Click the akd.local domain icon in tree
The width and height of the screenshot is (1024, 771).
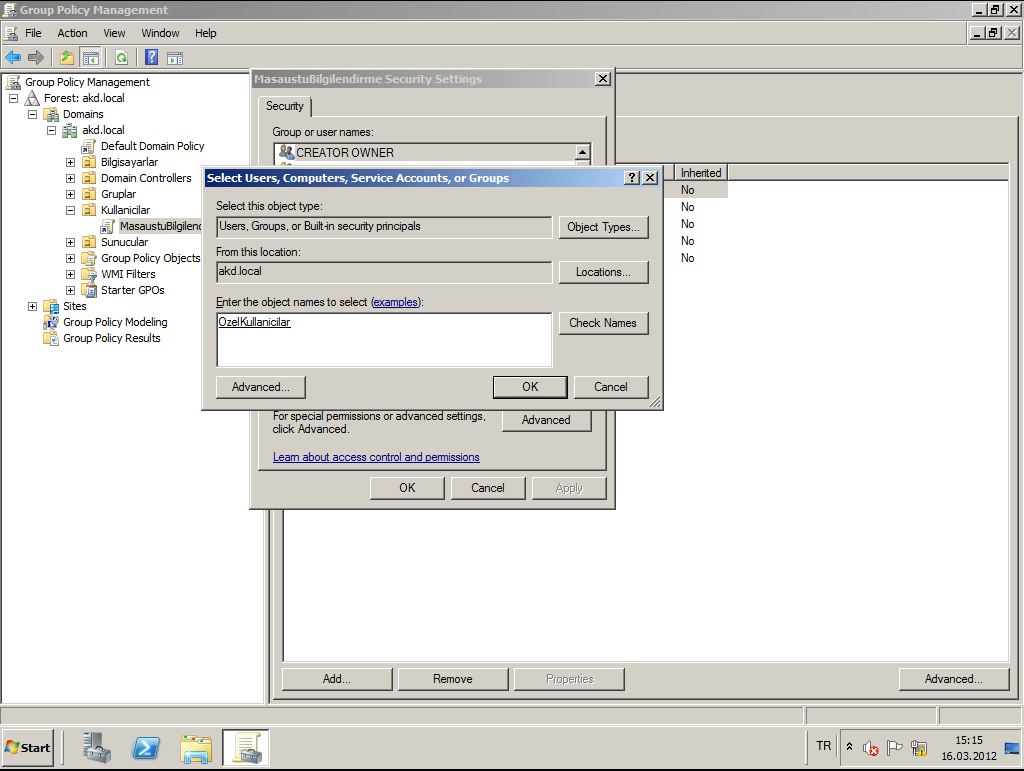(x=70, y=130)
